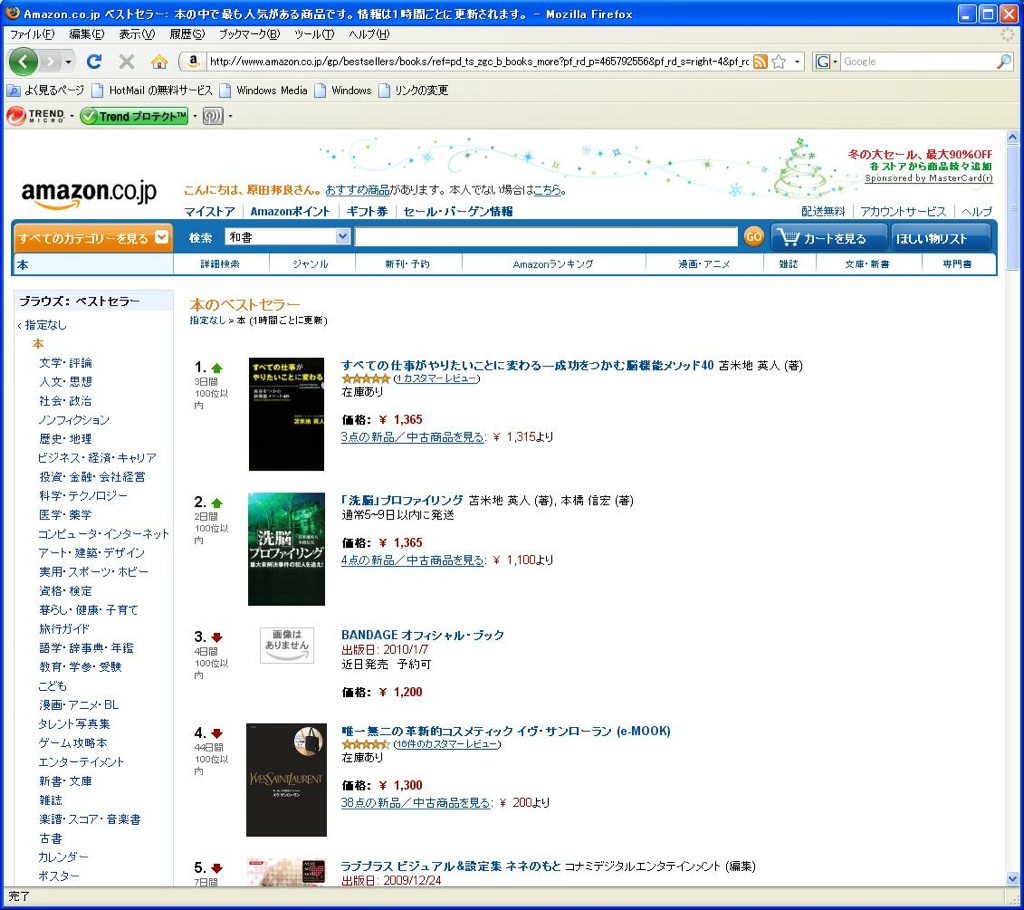The image size is (1024, 910).
Task: Open the ファイル menu
Action: pyautogui.click(x=32, y=34)
